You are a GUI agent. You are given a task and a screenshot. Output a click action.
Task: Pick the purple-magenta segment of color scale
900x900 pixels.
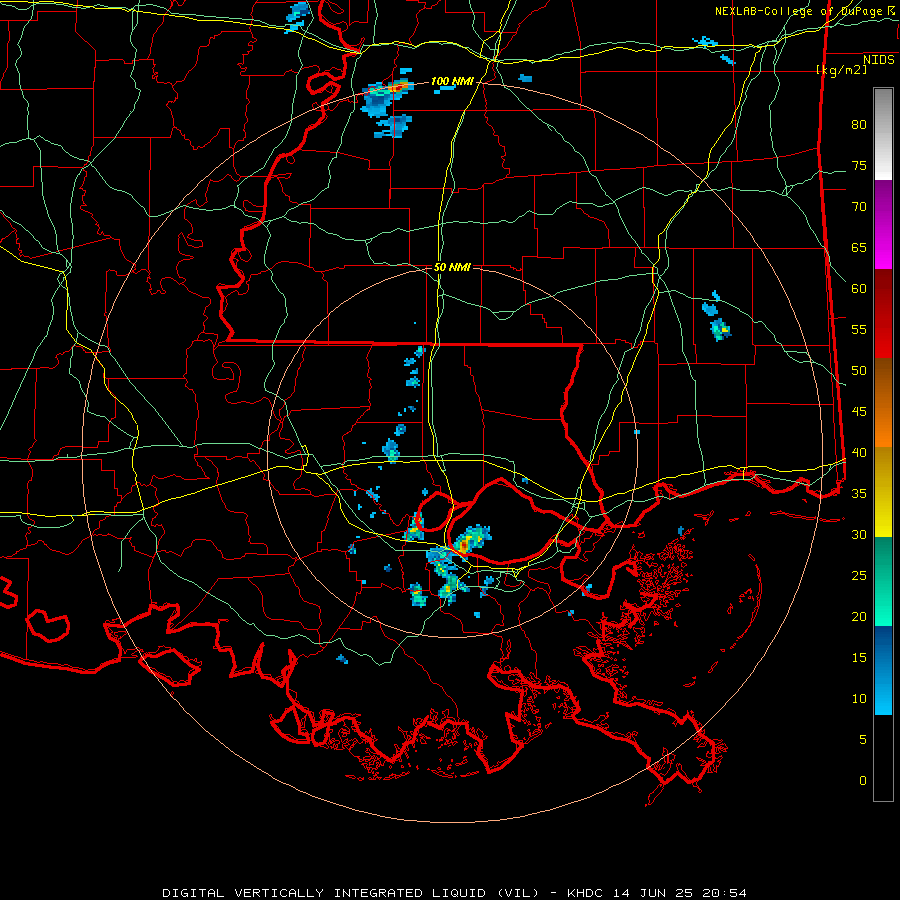883,224
